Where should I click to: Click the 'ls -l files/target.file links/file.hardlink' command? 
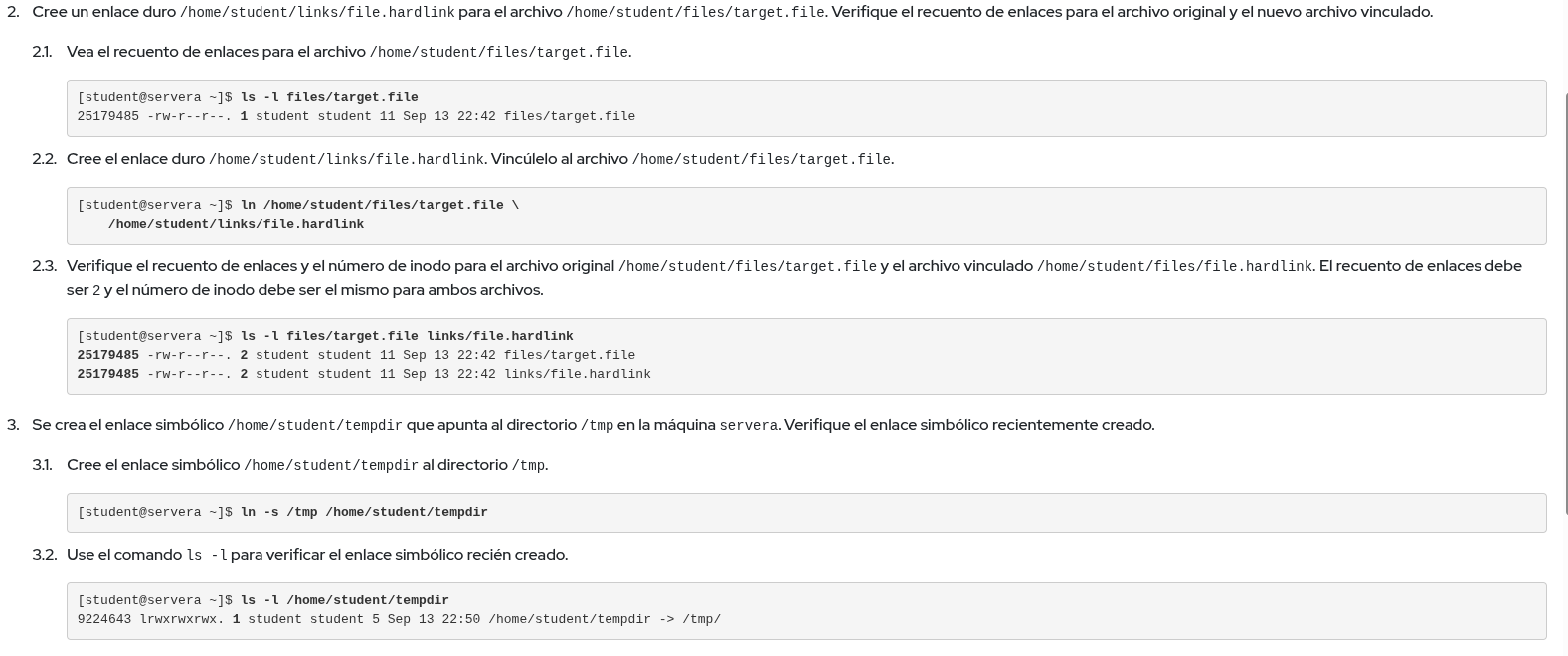[x=406, y=336]
